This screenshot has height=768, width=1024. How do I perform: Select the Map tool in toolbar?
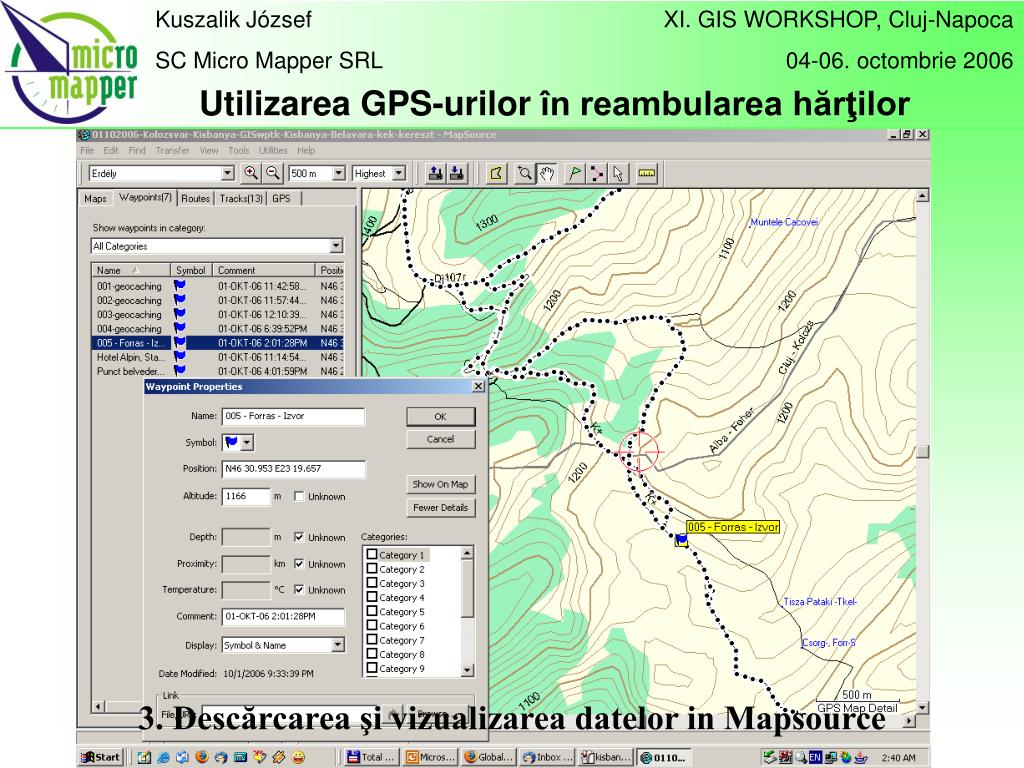(x=496, y=174)
